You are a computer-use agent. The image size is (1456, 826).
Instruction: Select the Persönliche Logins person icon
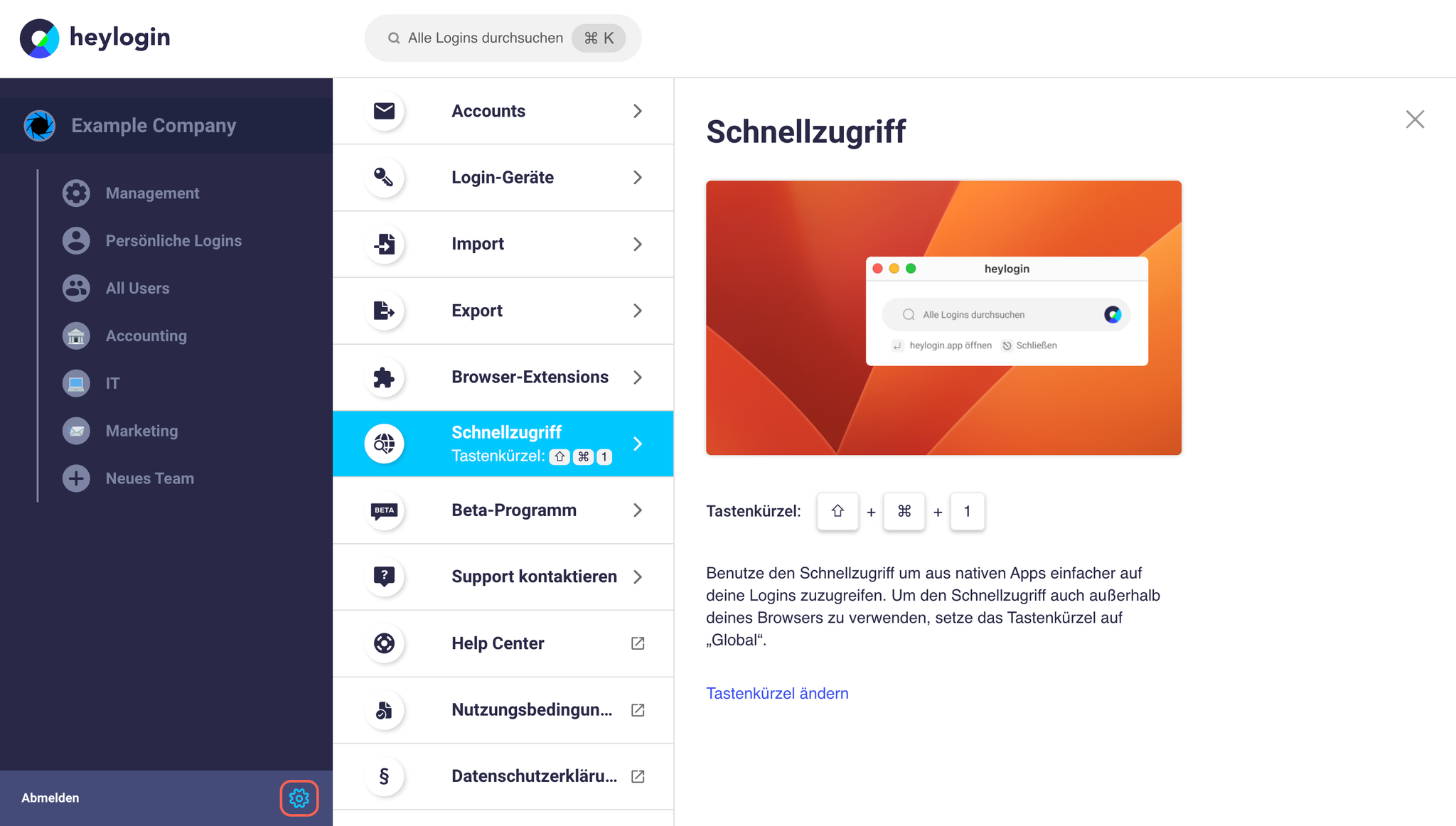tap(76, 241)
